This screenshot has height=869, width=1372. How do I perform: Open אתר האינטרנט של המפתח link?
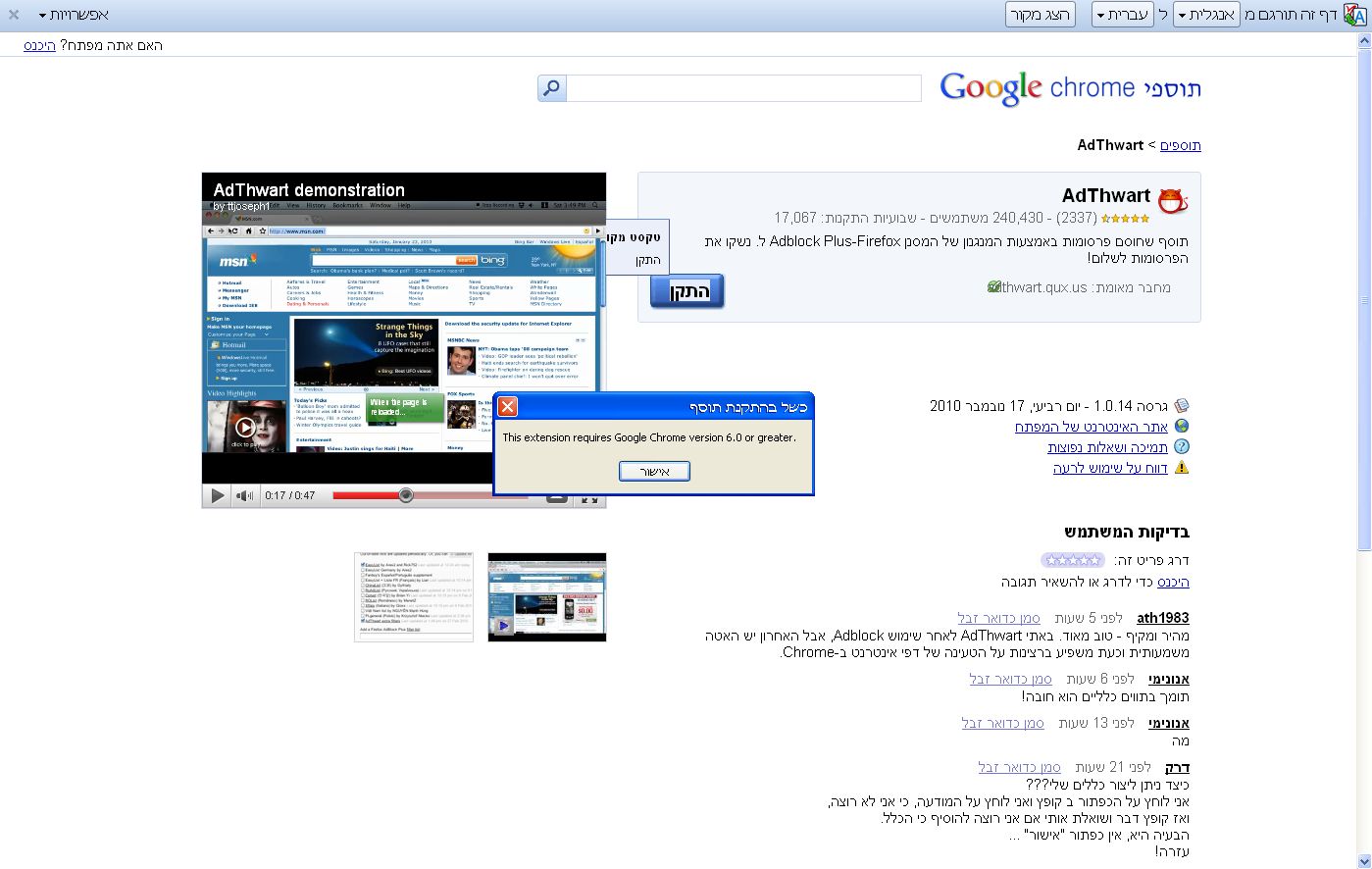pyautogui.click(x=1092, y=427)
